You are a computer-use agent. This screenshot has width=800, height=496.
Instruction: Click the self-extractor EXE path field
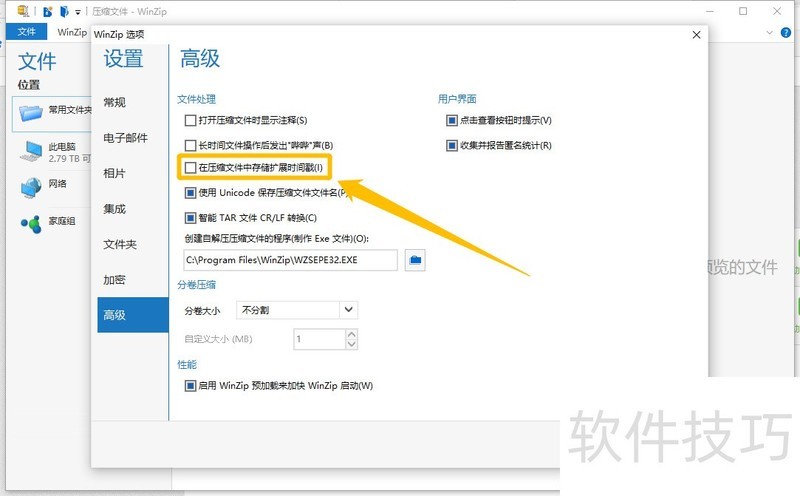290,260
